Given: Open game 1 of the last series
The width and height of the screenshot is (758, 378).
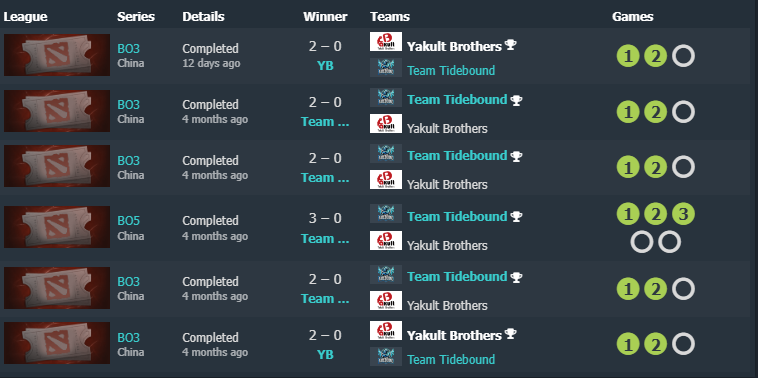Looking at the screenshot, I should coord(628,345).
